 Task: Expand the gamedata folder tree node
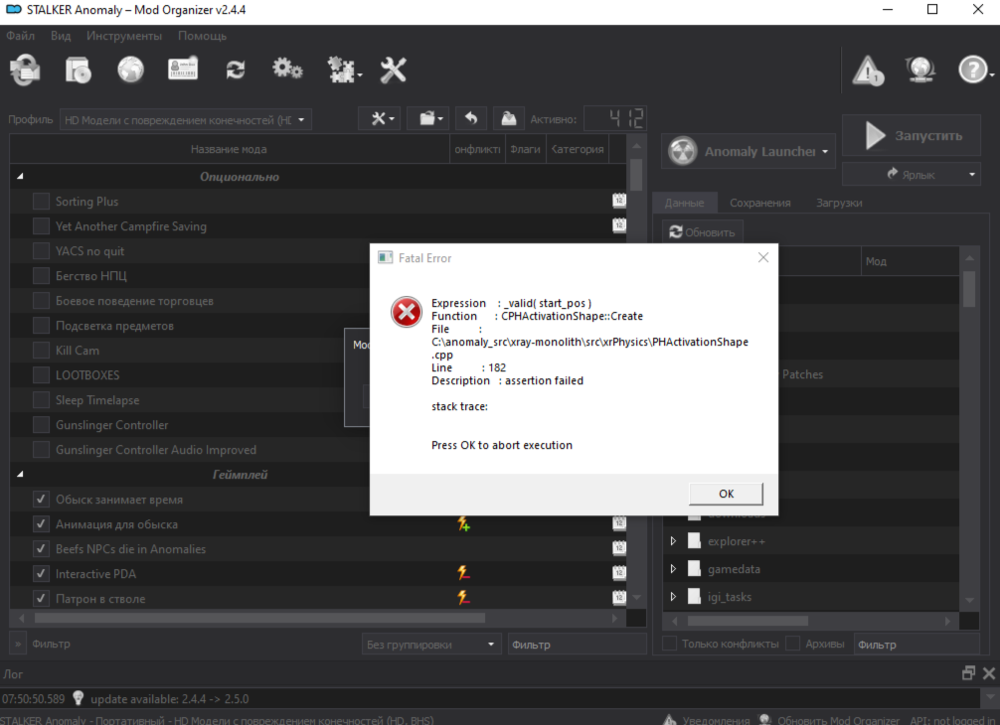coord(673,569)
